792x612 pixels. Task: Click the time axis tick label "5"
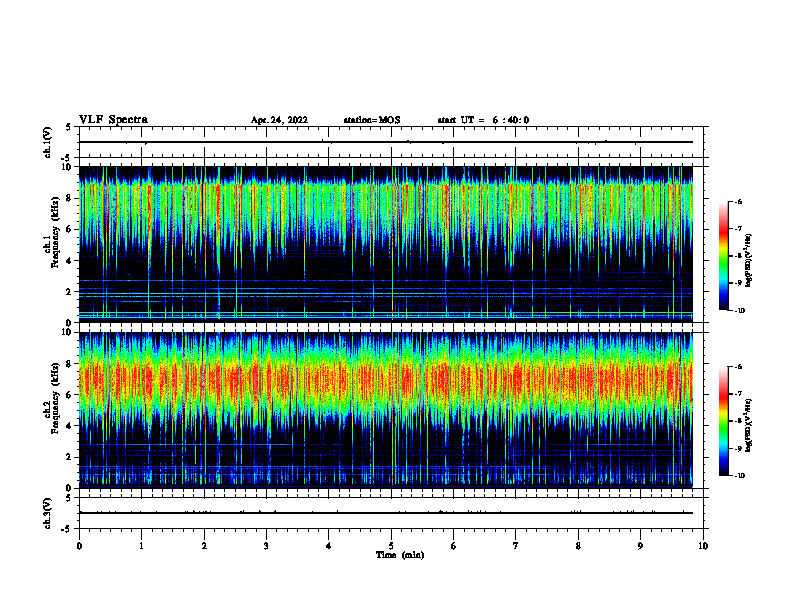[391, 546]
